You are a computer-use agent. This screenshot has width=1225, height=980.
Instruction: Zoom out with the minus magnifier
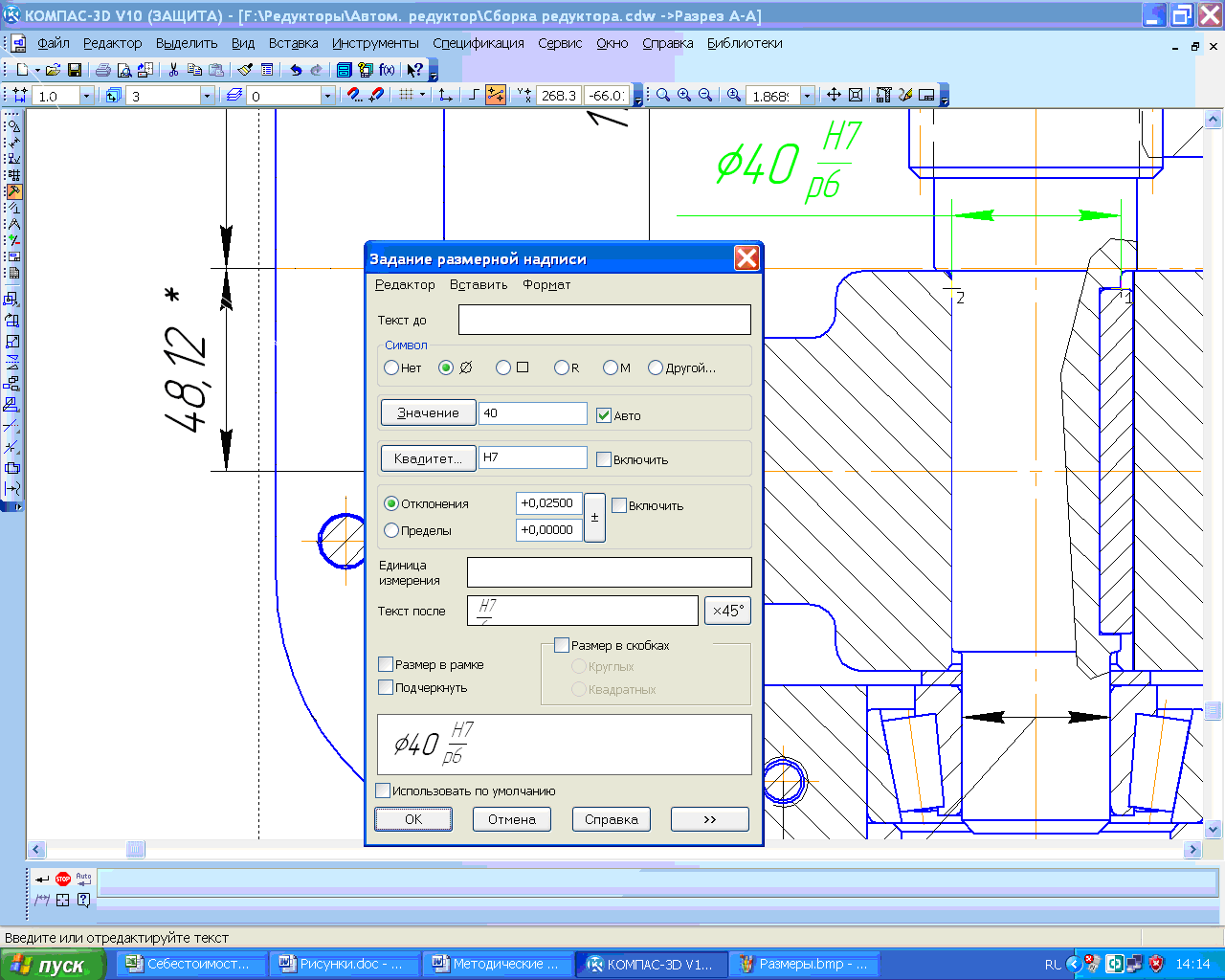705,95
